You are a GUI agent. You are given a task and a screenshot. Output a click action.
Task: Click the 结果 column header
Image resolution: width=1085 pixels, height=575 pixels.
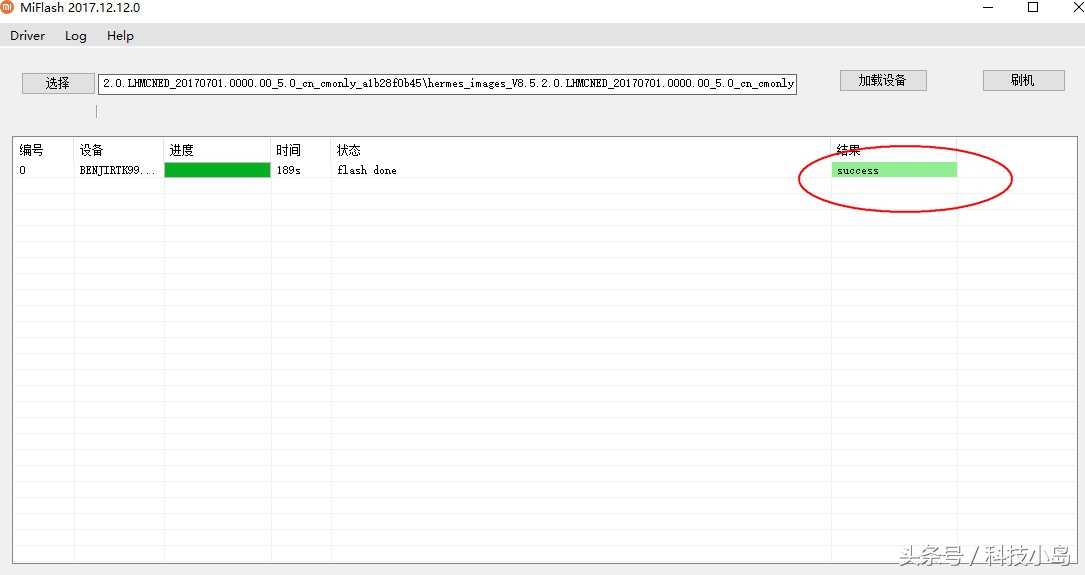tap(849, 150)
